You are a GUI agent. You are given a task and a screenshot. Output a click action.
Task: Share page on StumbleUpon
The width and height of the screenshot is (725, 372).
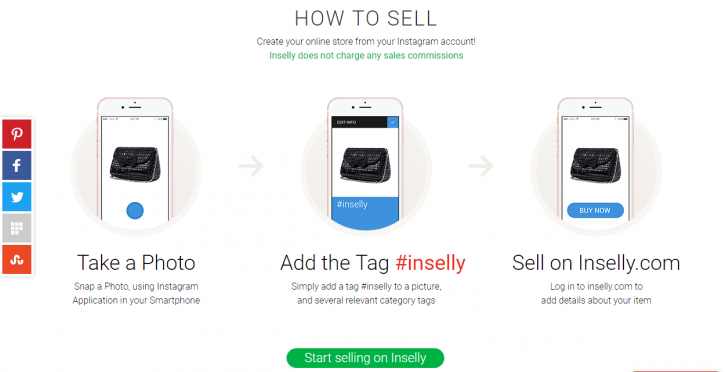pos(17,259)
